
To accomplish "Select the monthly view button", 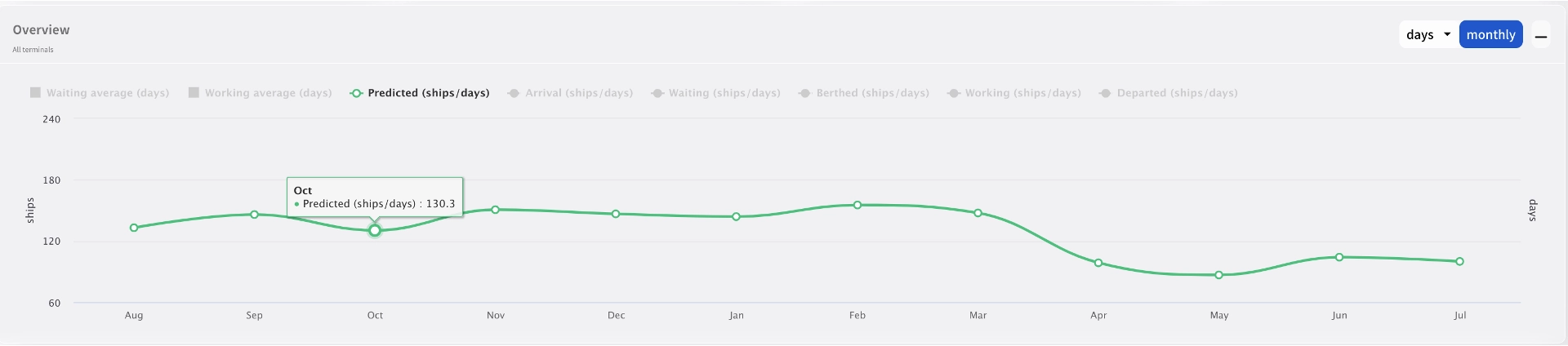I will coord(1490,35).
